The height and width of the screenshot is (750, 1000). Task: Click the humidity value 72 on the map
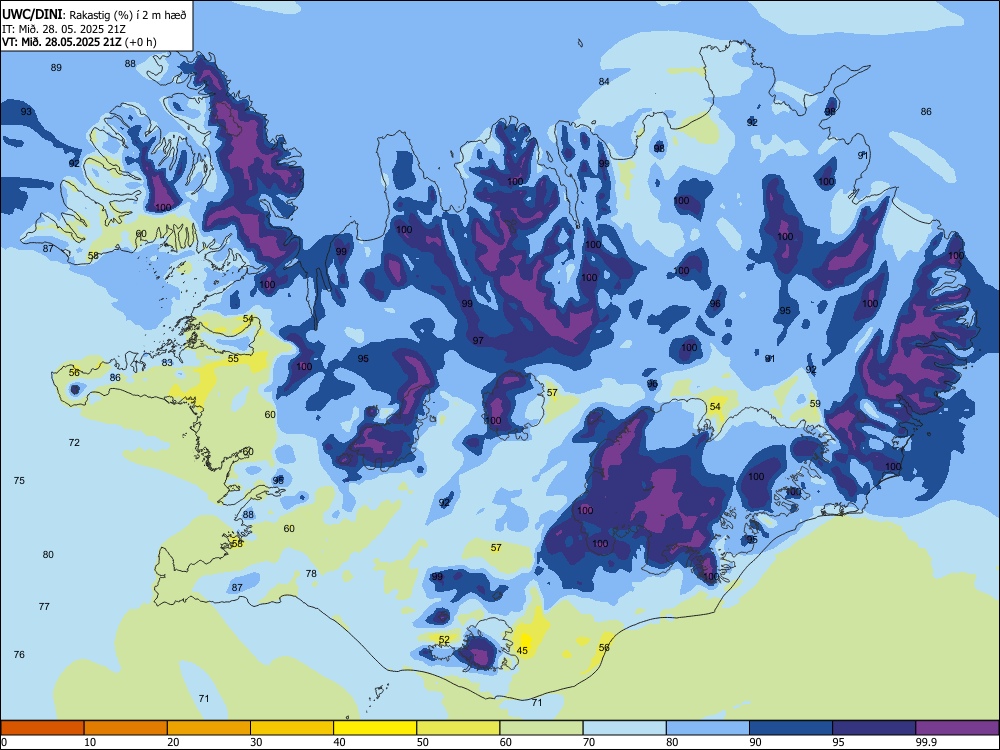74,443
